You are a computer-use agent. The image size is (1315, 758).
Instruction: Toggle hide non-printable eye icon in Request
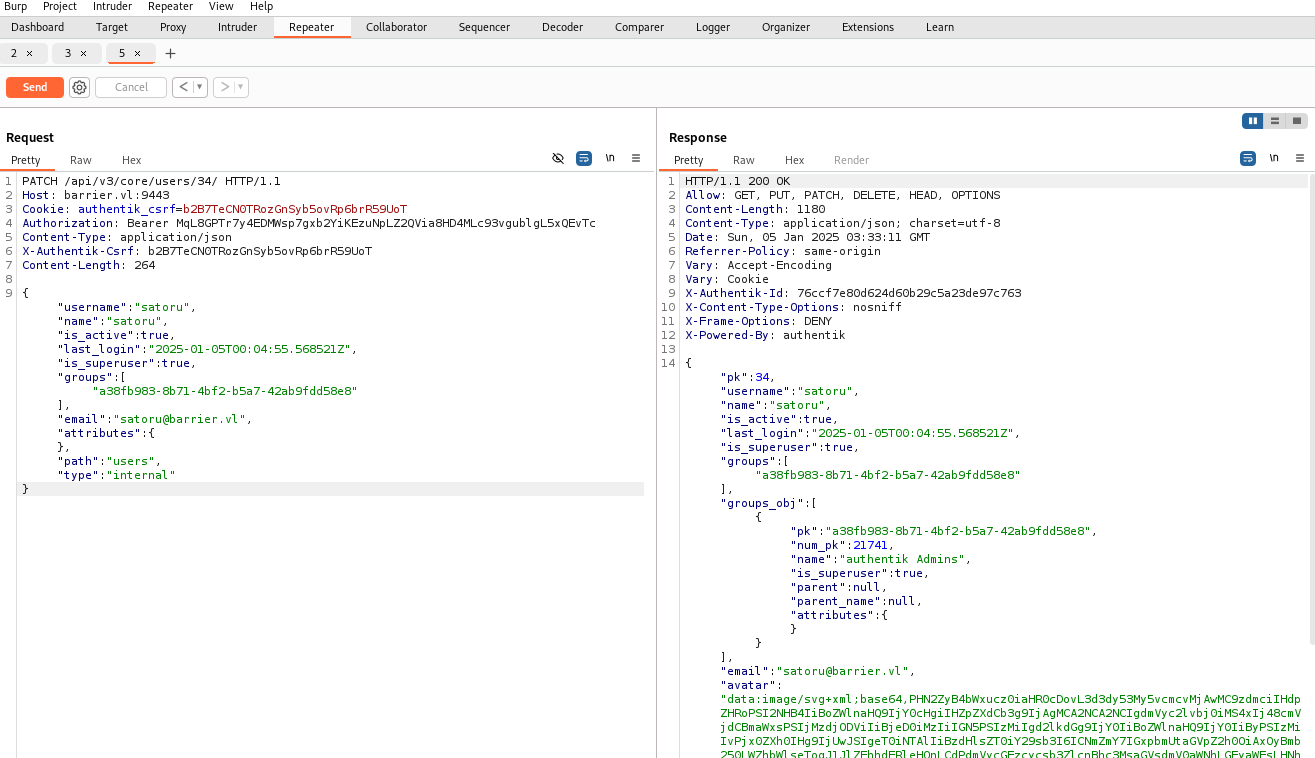pos(558,159)
